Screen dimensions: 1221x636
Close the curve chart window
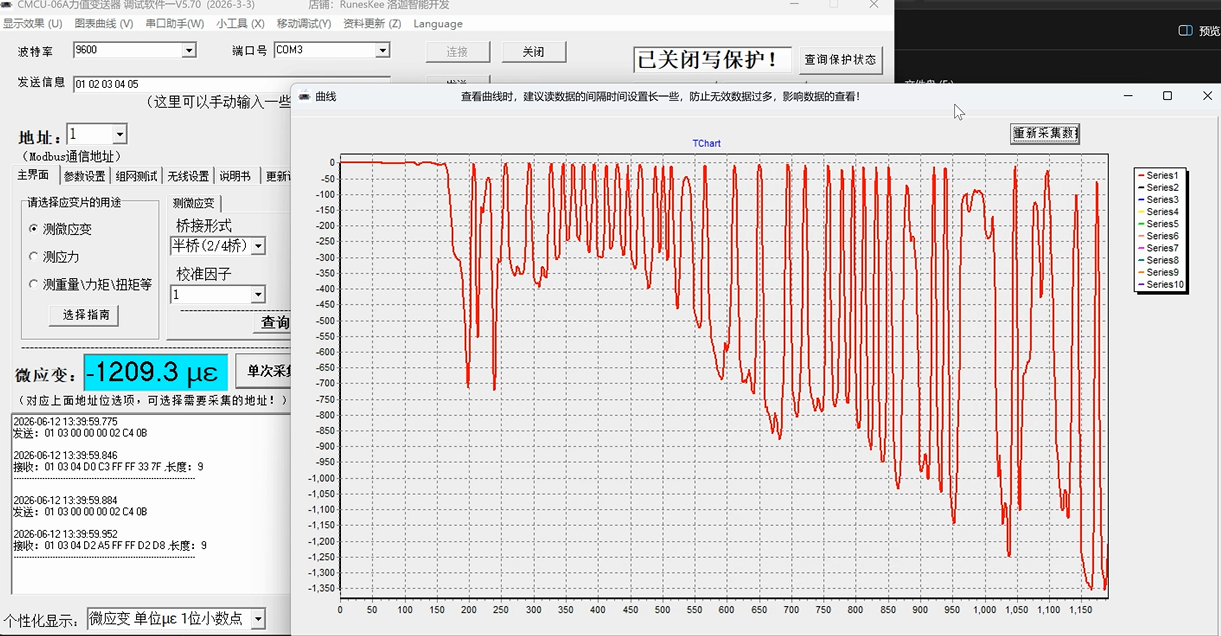click(1207, 96)
